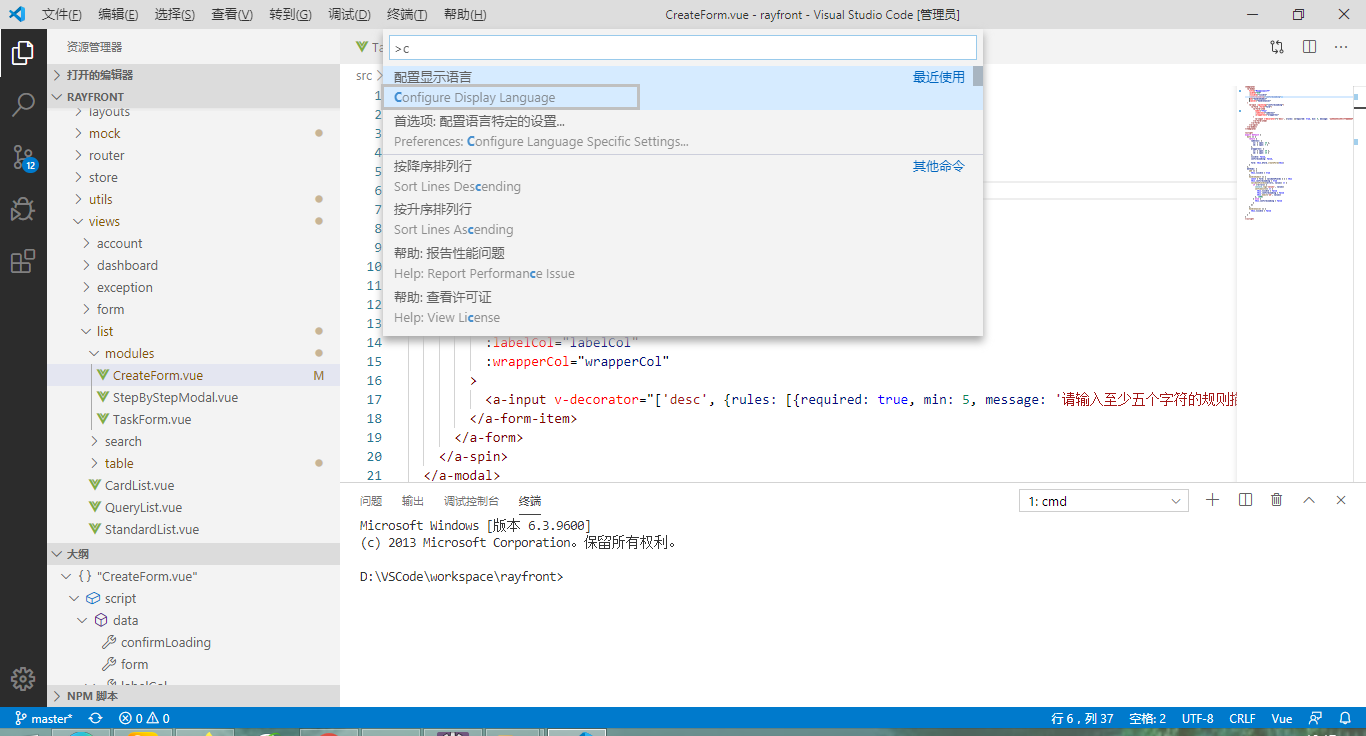This screenshot has width=1366, height=736.
Task: Open the notifications bell in status bar
Action: coord(1346,718)
